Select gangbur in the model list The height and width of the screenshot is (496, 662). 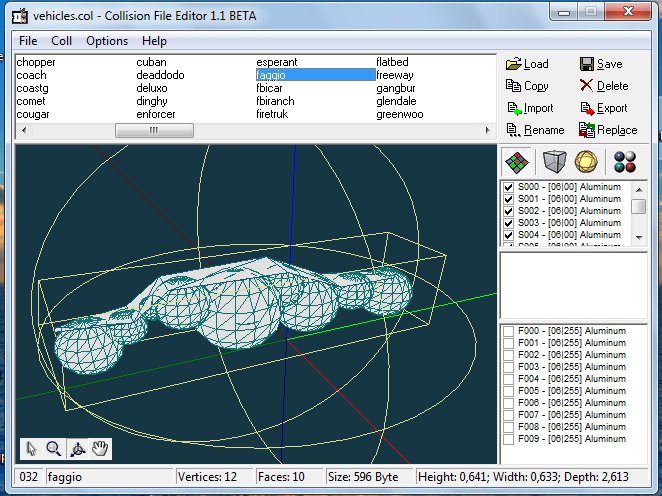click(x=396, y=88)
